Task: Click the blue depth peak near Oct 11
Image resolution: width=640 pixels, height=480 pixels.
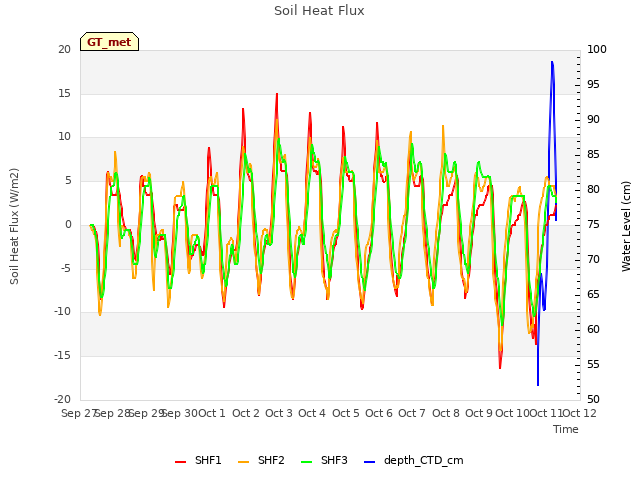Action: point(552,62)
